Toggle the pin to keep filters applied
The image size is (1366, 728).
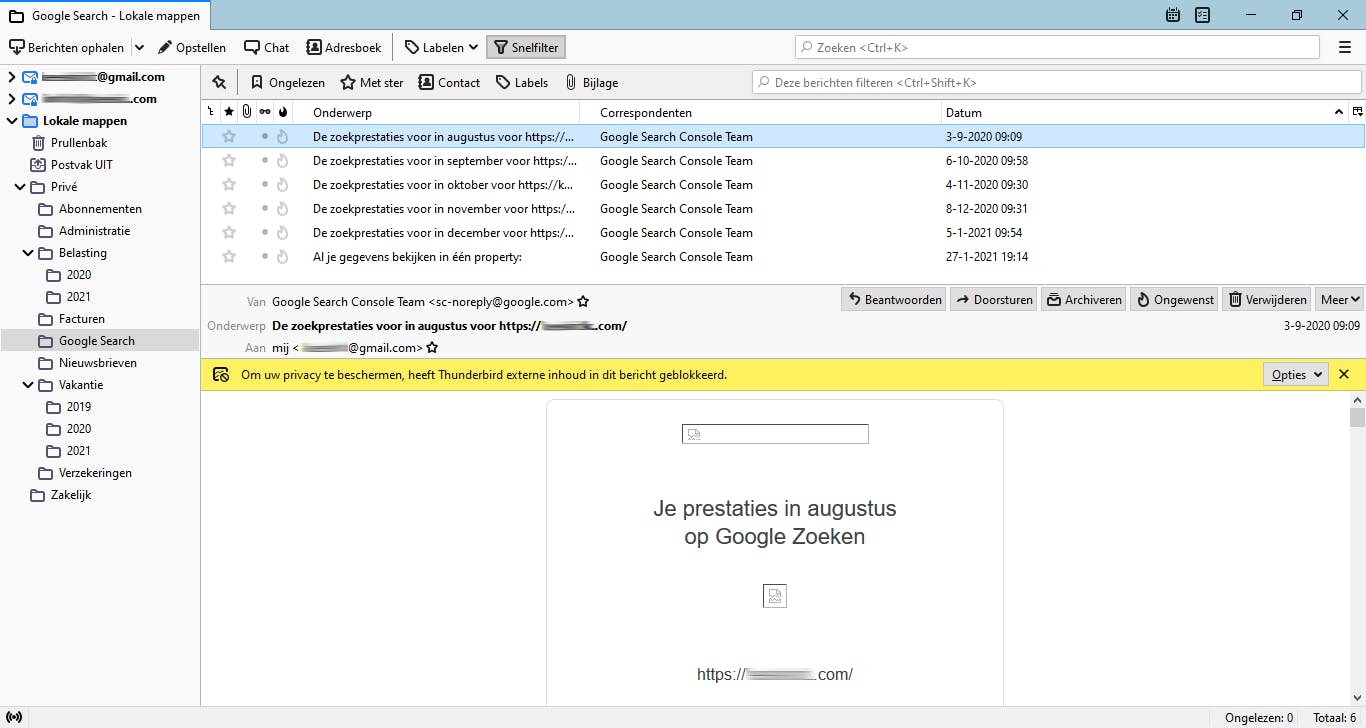pyautogui.click(x=219, y=82)
